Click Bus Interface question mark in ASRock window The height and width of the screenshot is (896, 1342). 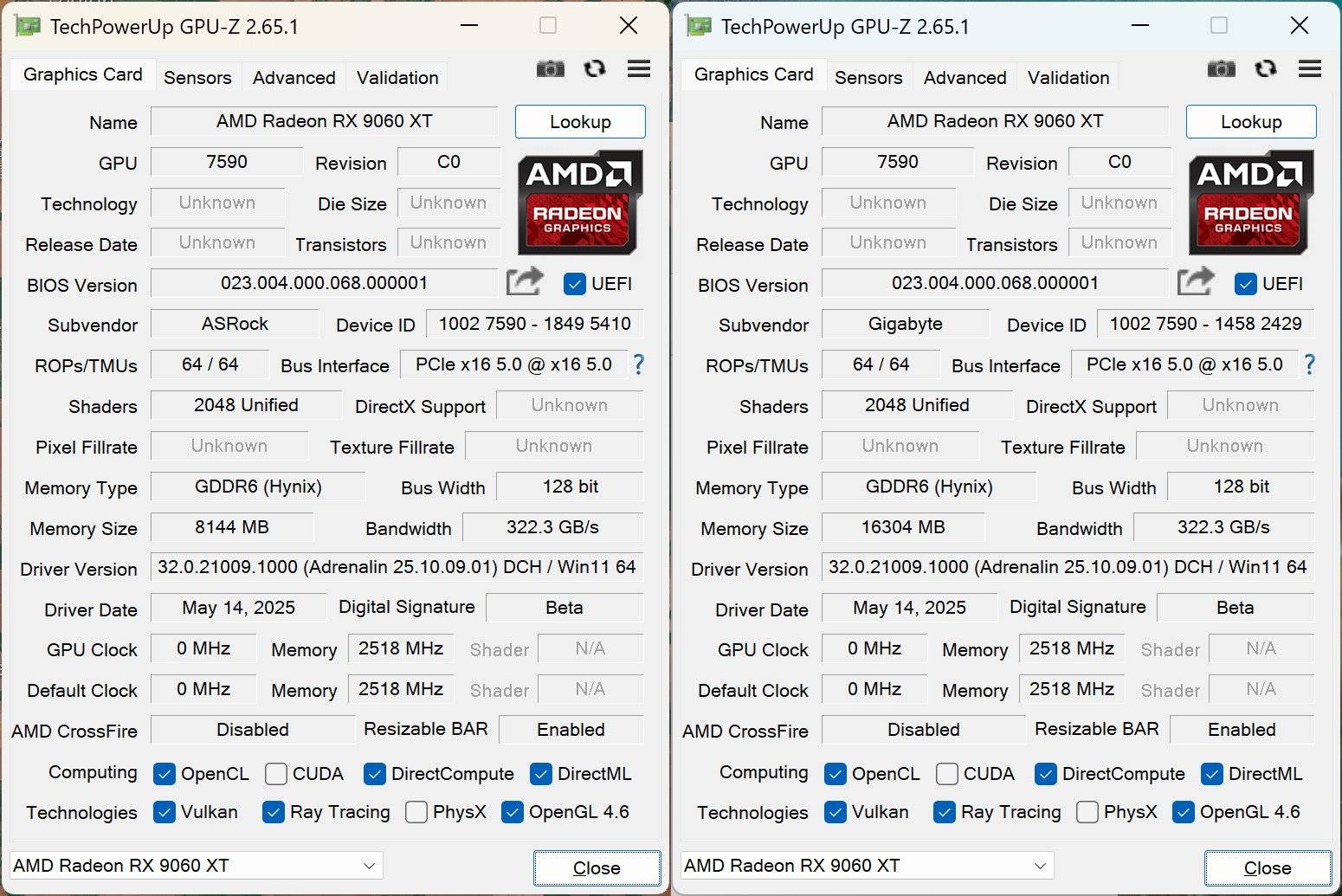(638, 364)
